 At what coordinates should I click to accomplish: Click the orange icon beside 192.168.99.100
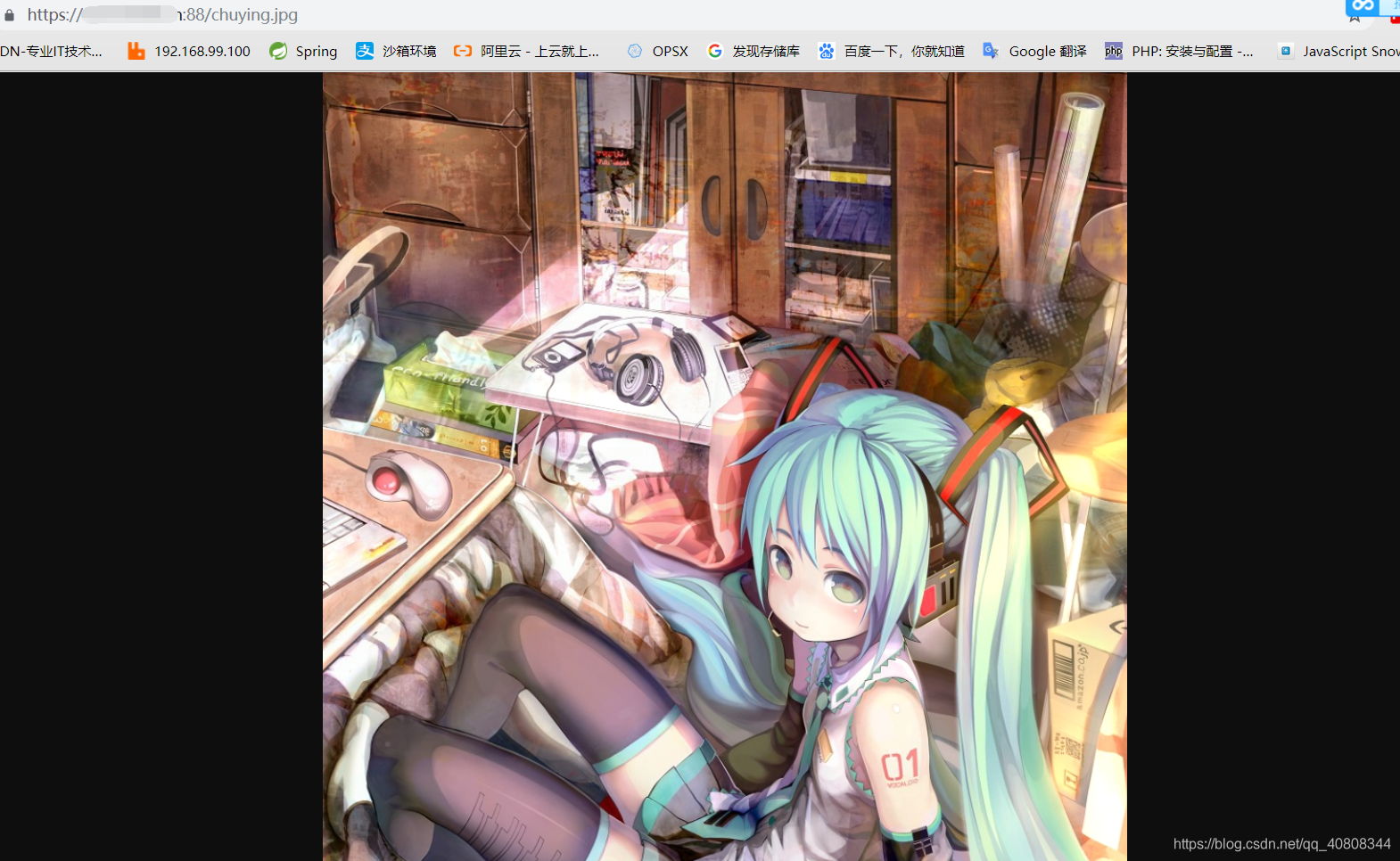point(136,52)
